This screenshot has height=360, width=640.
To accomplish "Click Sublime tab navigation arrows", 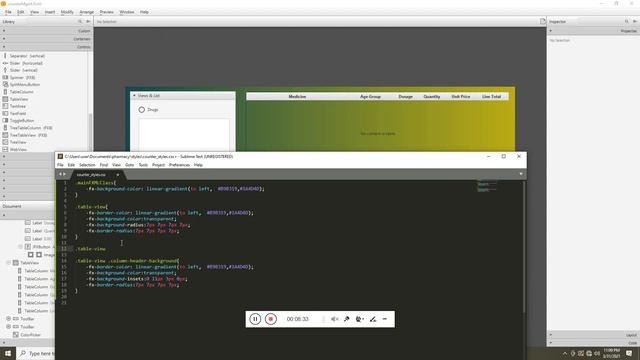I will [62, 174].
